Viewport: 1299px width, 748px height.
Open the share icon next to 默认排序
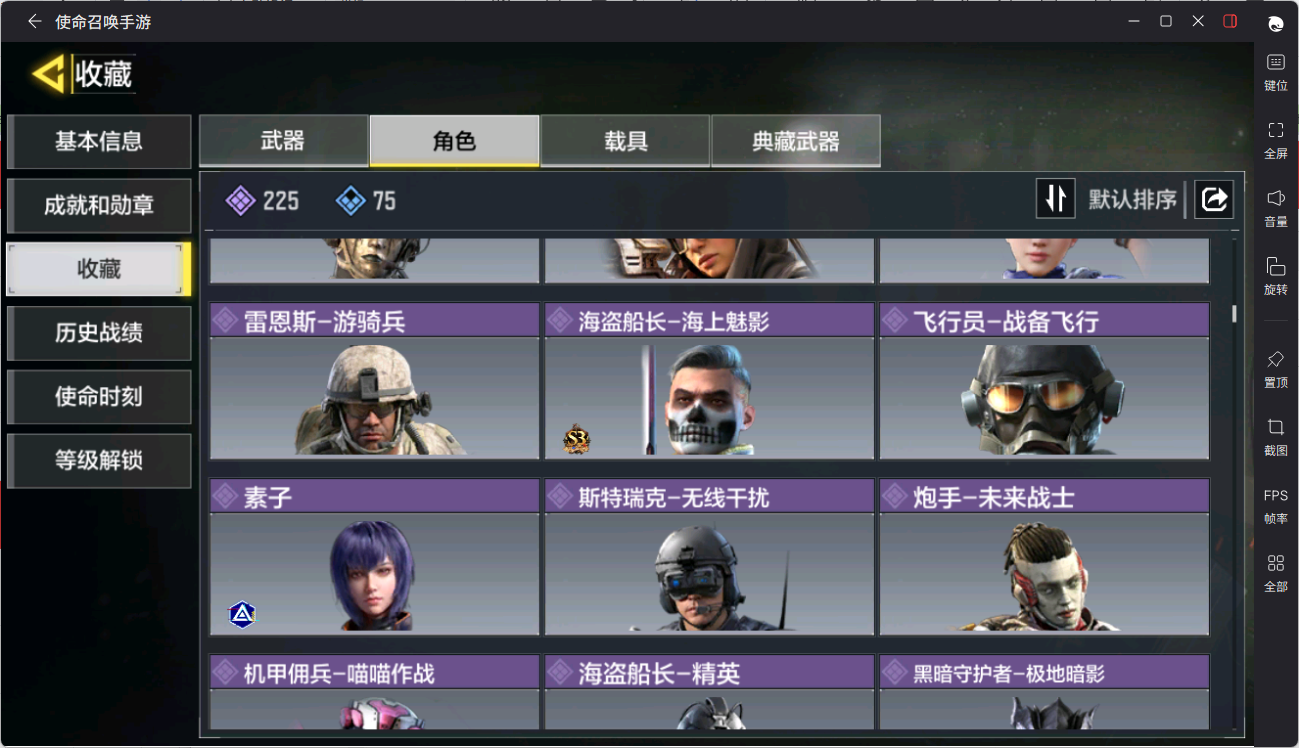[1214, 199]
